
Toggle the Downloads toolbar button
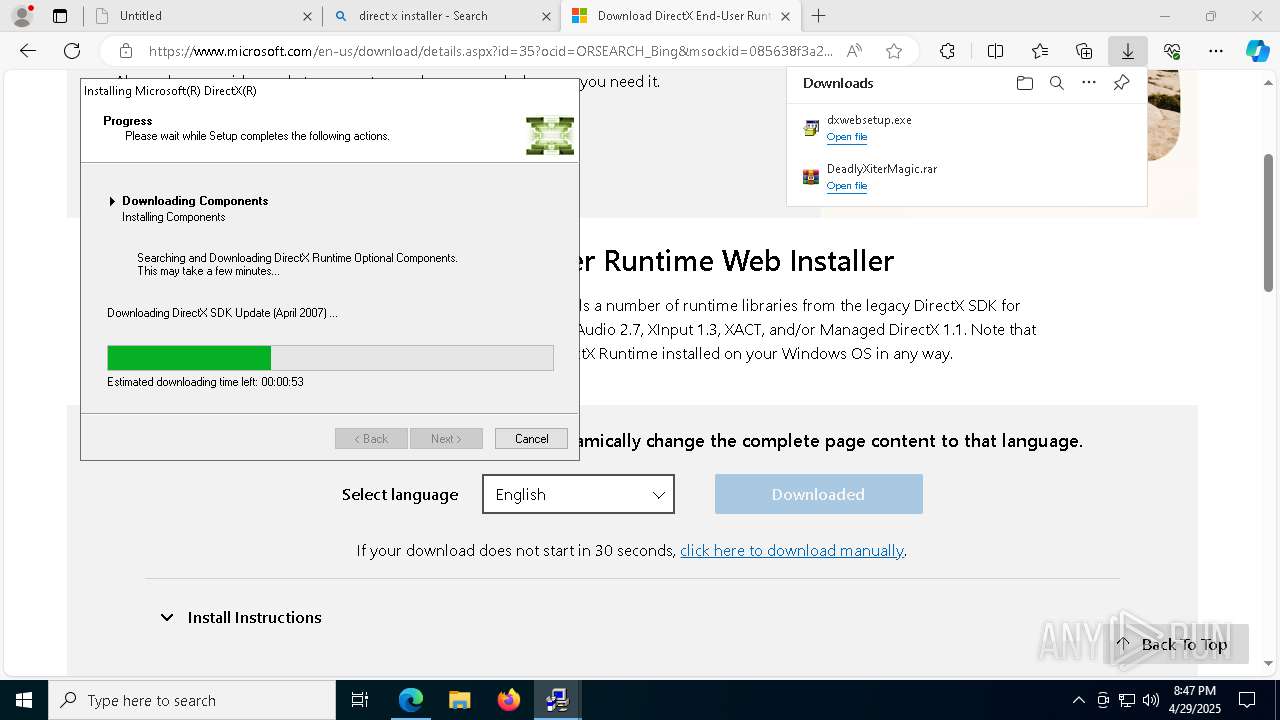(1128, 51)
